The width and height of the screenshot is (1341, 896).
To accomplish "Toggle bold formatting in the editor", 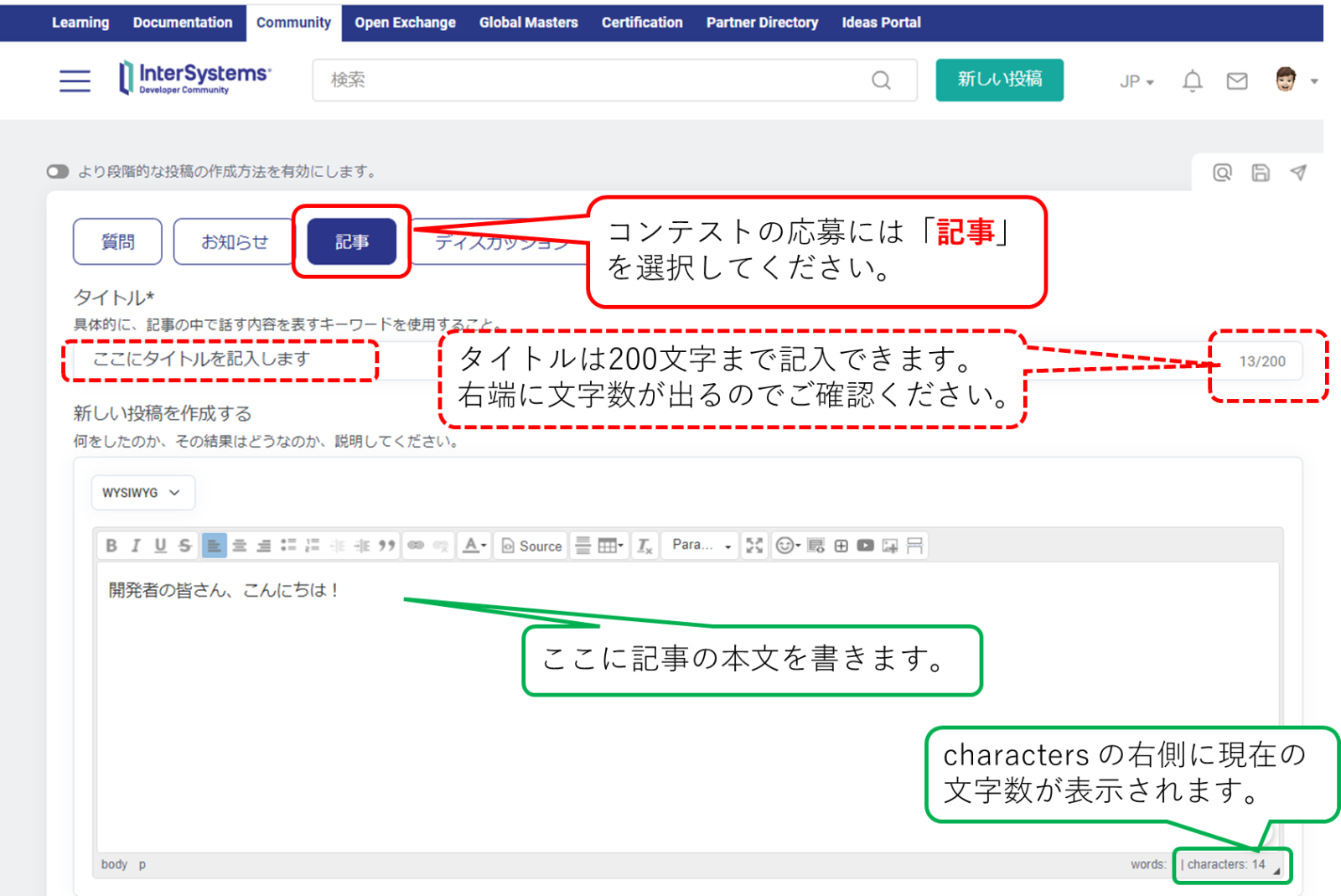I will click(111, 546).
